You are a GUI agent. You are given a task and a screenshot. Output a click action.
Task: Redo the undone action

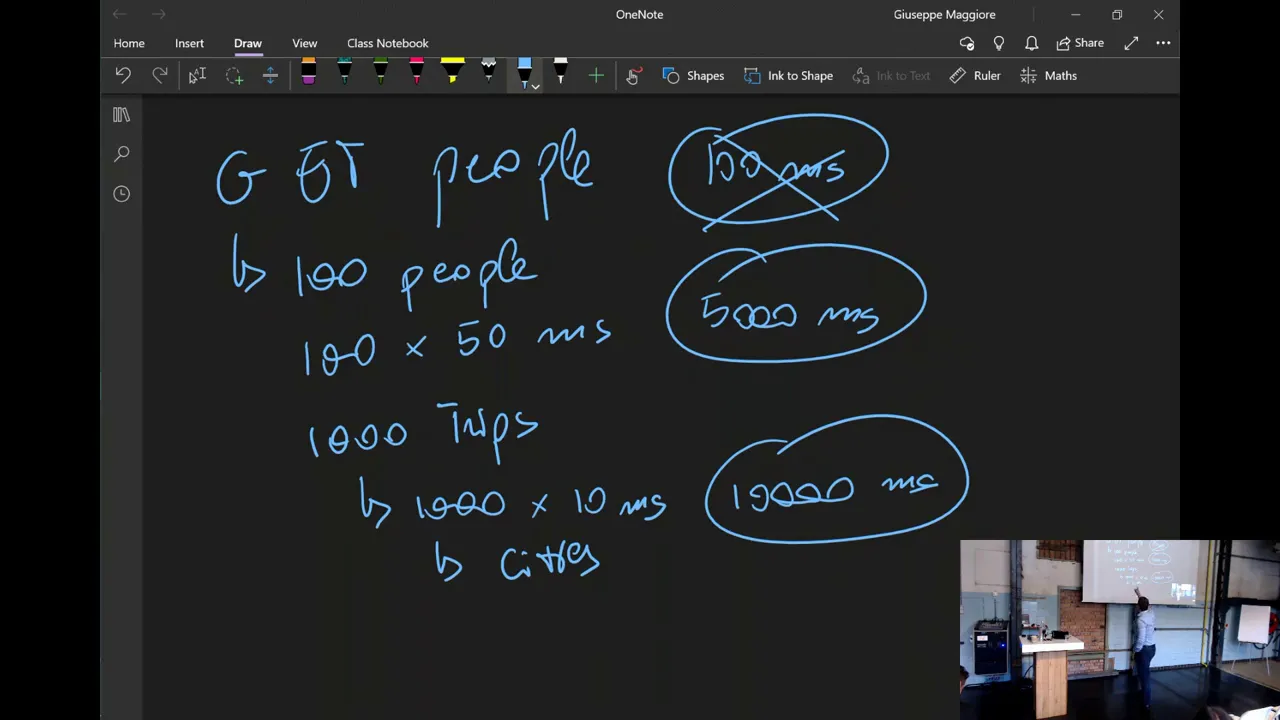point(160,75)
